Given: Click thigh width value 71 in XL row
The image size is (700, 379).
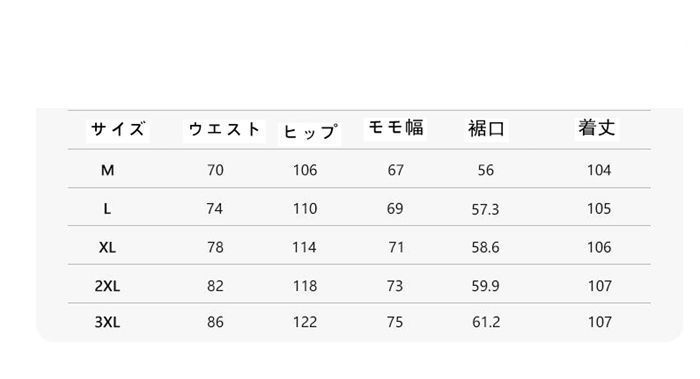Looking at the screenshot, I should point(396,247).
